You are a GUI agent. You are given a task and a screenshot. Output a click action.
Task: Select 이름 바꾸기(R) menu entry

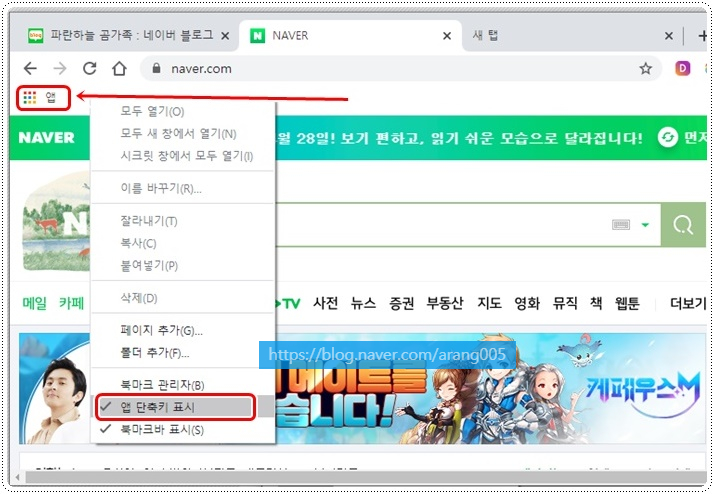183,188
